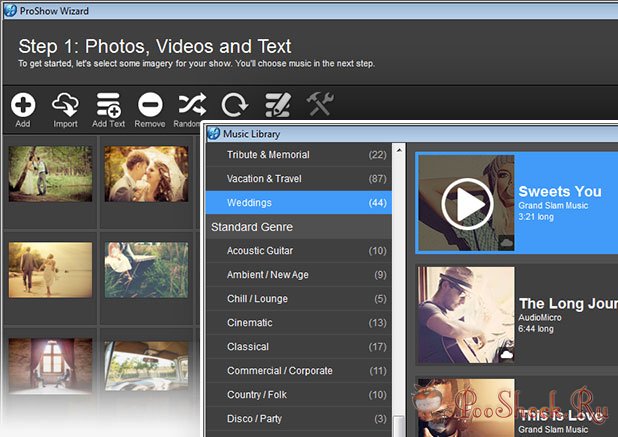This screenshot has width=618, height=437.
Task: Click the ProShow Wizard title bar logo
Action: [x=10, y=11]
